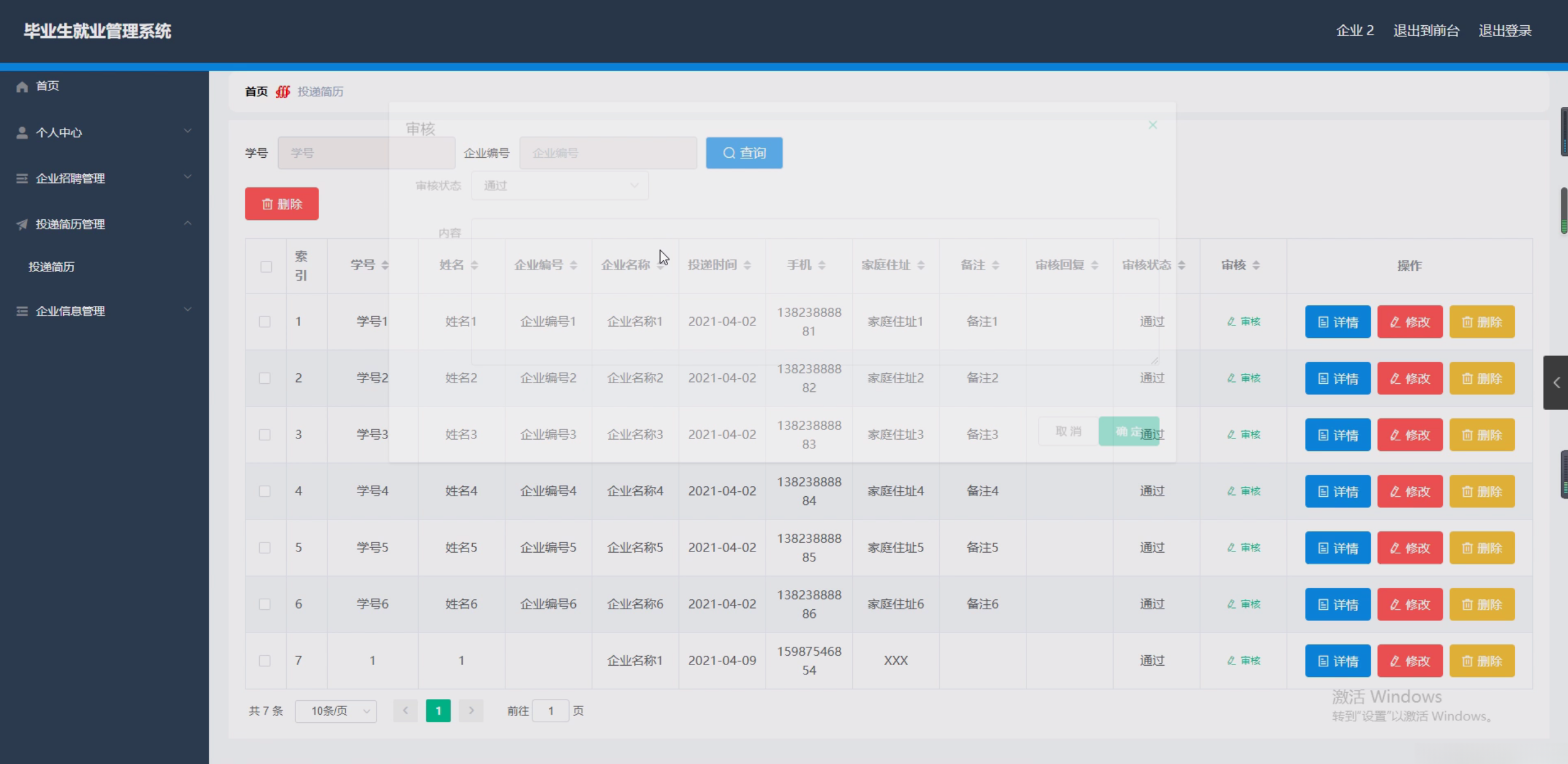The height and width of the screenshot is (764, 1568).
Task: Click yellow 删除 button in row 2
Action: (1481, 378)
